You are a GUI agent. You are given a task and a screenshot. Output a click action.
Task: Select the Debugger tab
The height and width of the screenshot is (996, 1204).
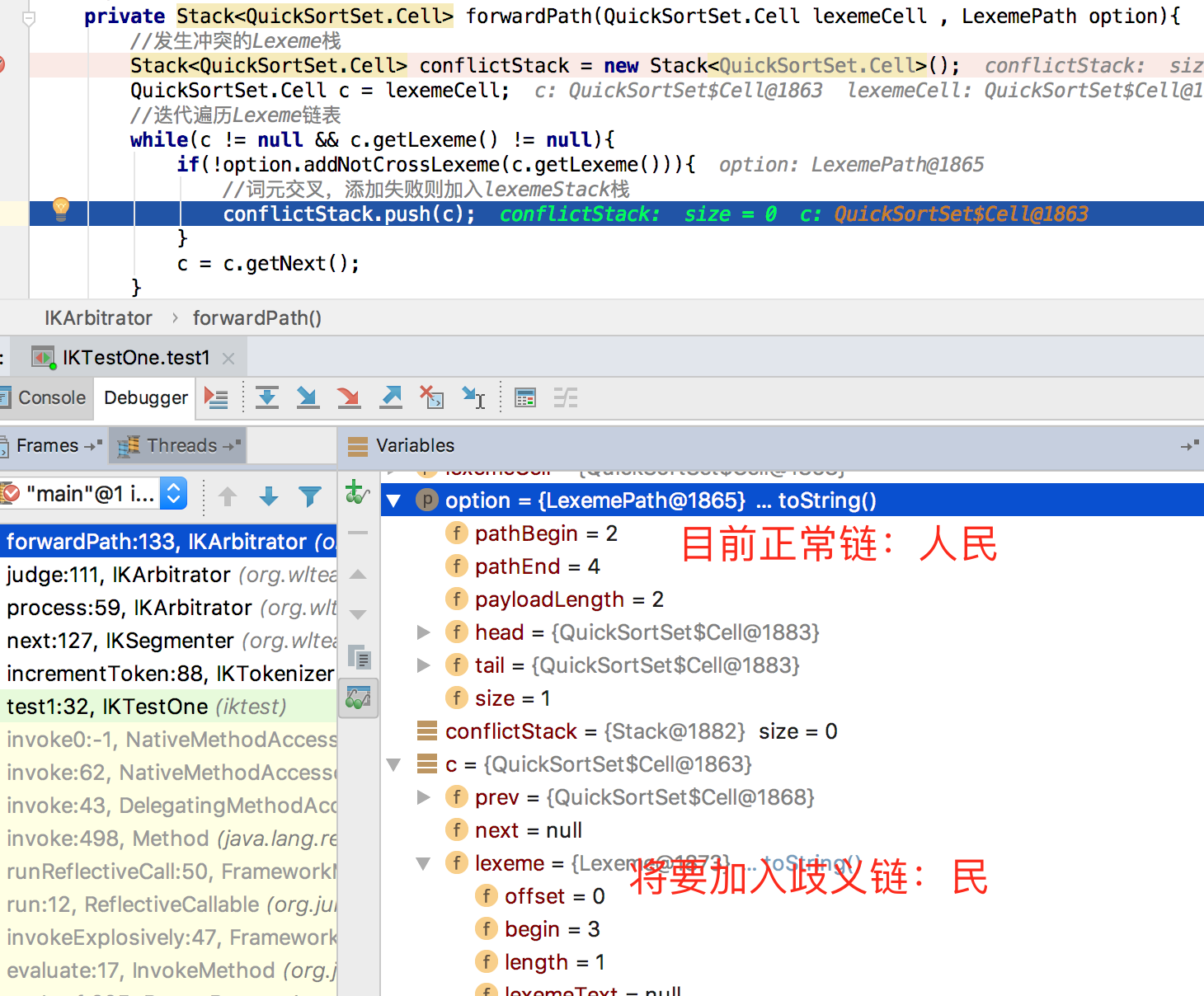coord(145,397)
